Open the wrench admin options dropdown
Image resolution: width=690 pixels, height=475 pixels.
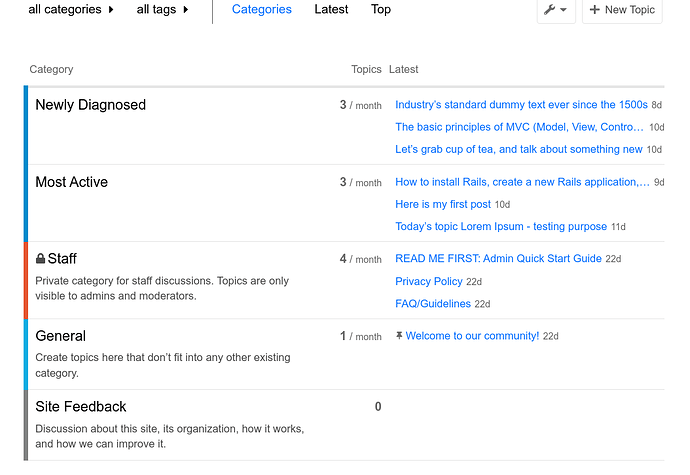556,10
